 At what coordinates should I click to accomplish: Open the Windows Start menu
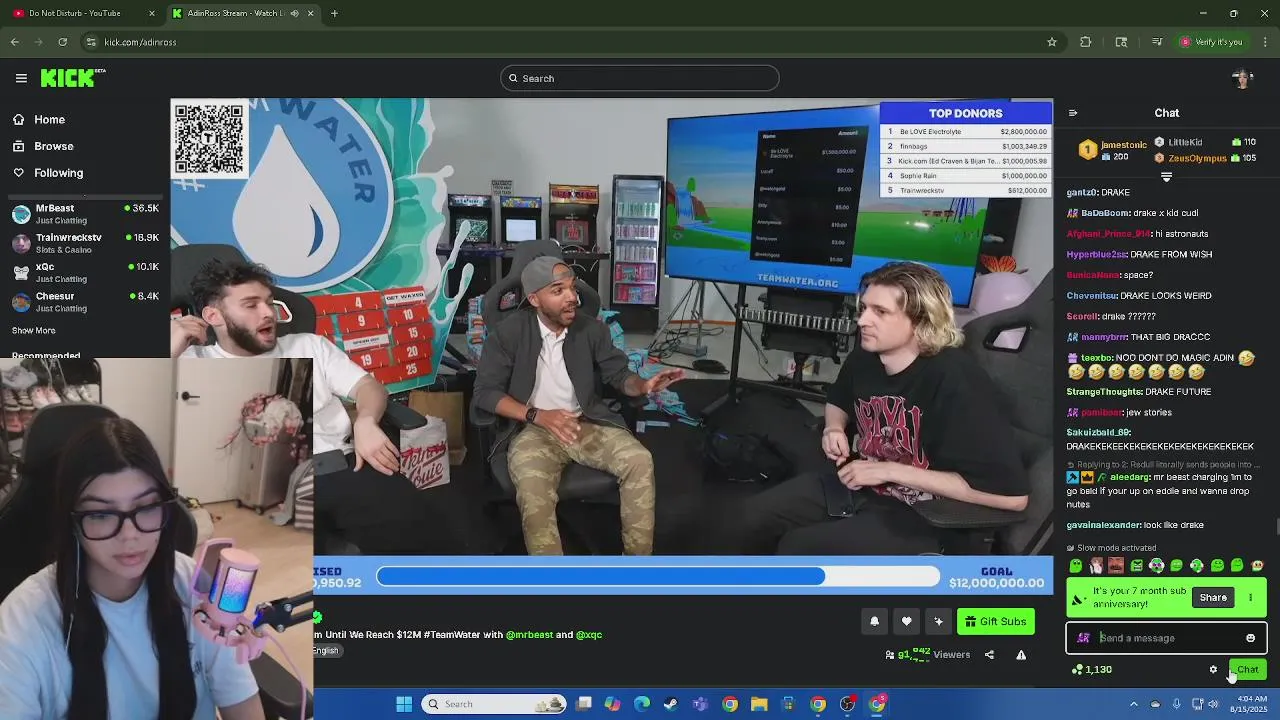[404, 704]
